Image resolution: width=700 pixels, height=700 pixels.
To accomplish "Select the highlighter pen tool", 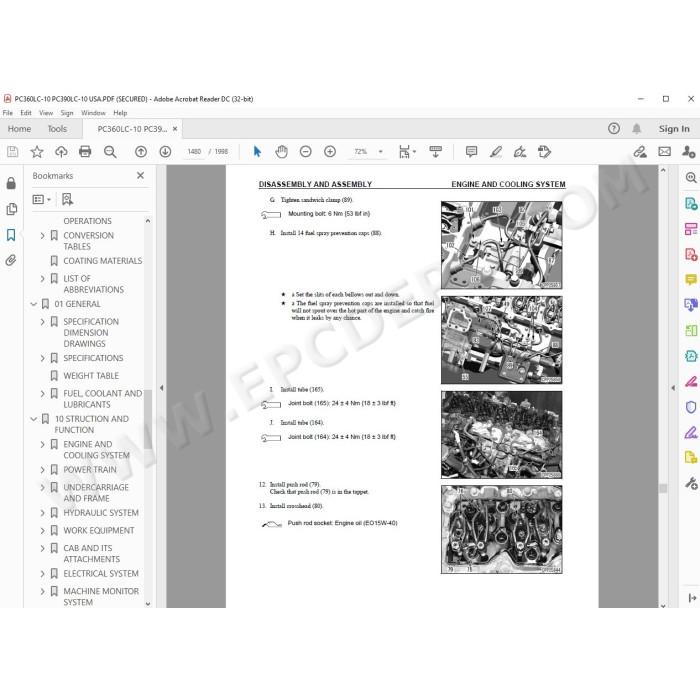I will pyautogui.click(x=496, y=152).
